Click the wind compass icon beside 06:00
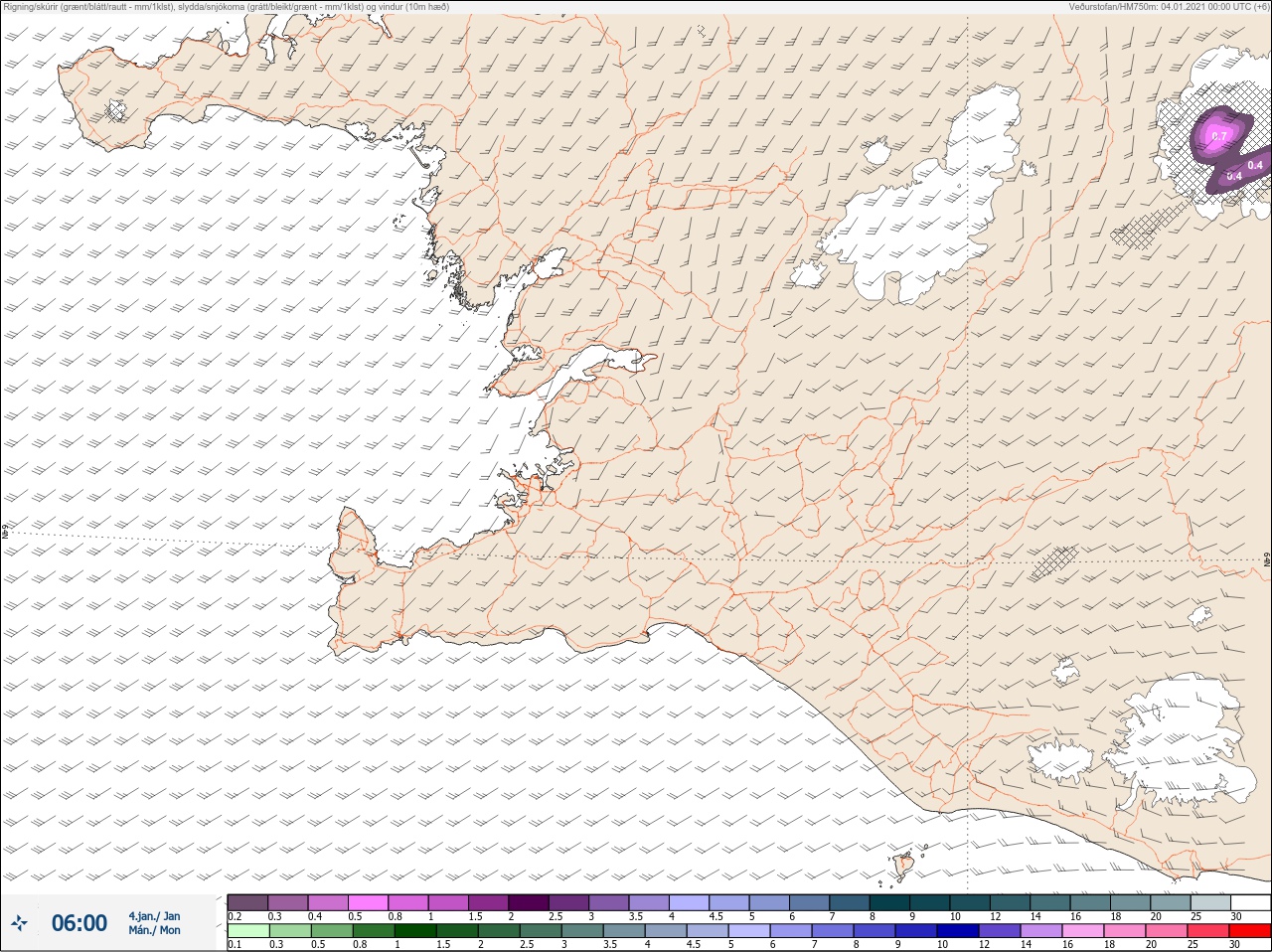The image size is (1272, 952). 19,923
